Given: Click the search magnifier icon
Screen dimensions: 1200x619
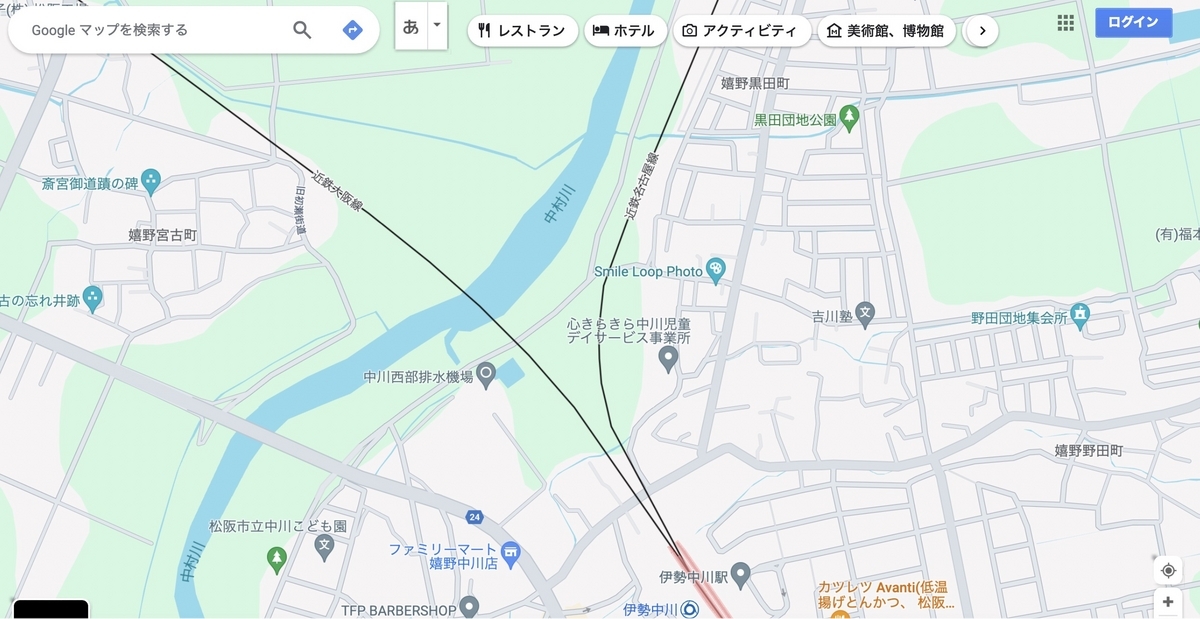Looking at the screenshot, I should pyautogui.click(x=302, y=30).
